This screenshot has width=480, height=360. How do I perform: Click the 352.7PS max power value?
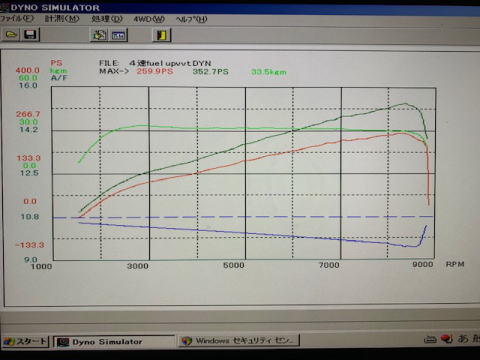(211, 72)
